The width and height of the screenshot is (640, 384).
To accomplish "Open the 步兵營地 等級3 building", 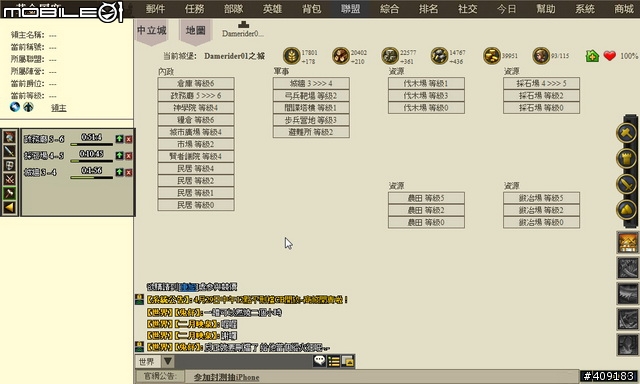I will pos(311,120).
